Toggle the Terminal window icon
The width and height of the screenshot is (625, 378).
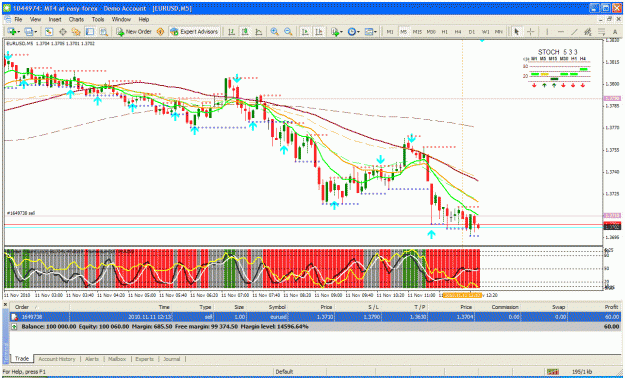tap(90, 32)
